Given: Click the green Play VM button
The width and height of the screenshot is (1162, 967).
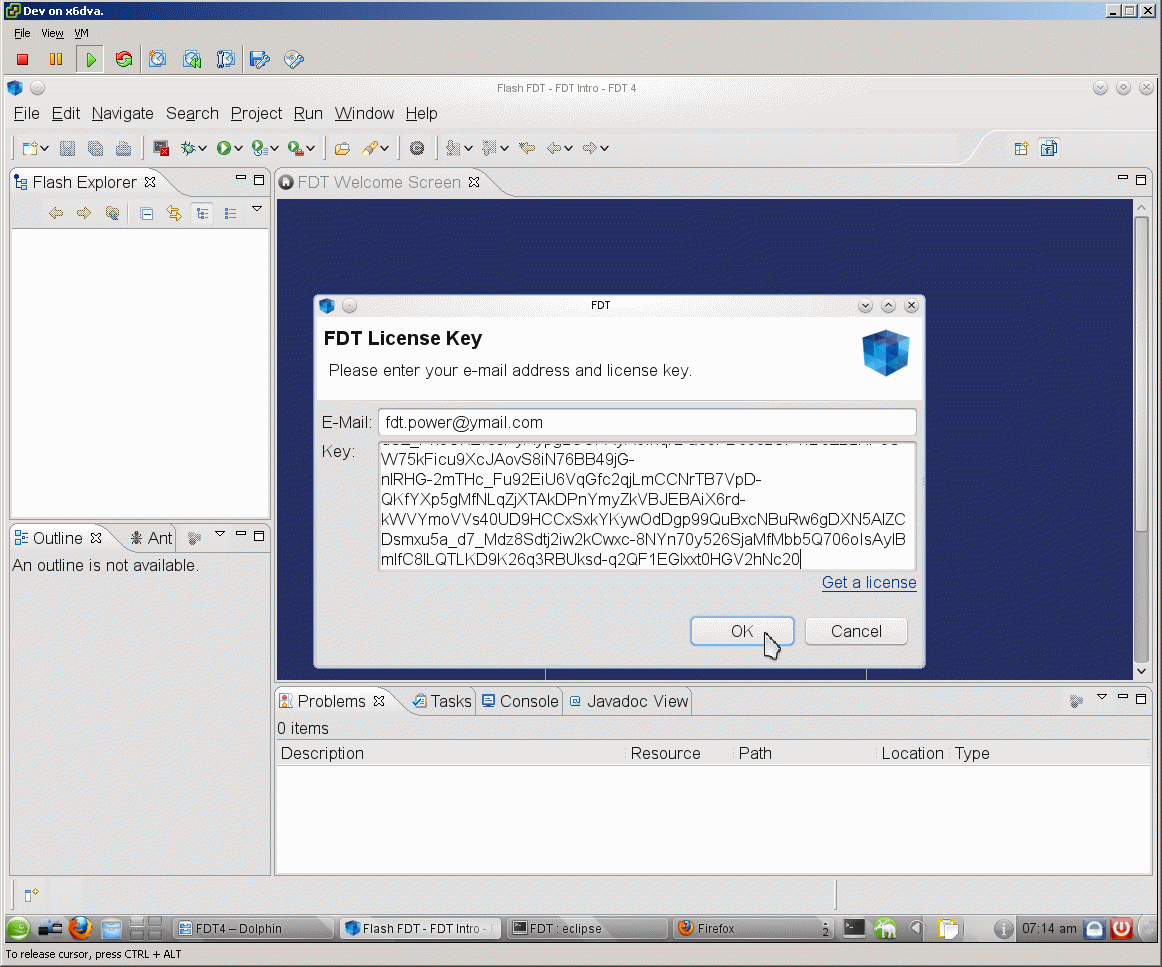Looking at the screenshot, I should pyautogui.click(x=90, y=59).
